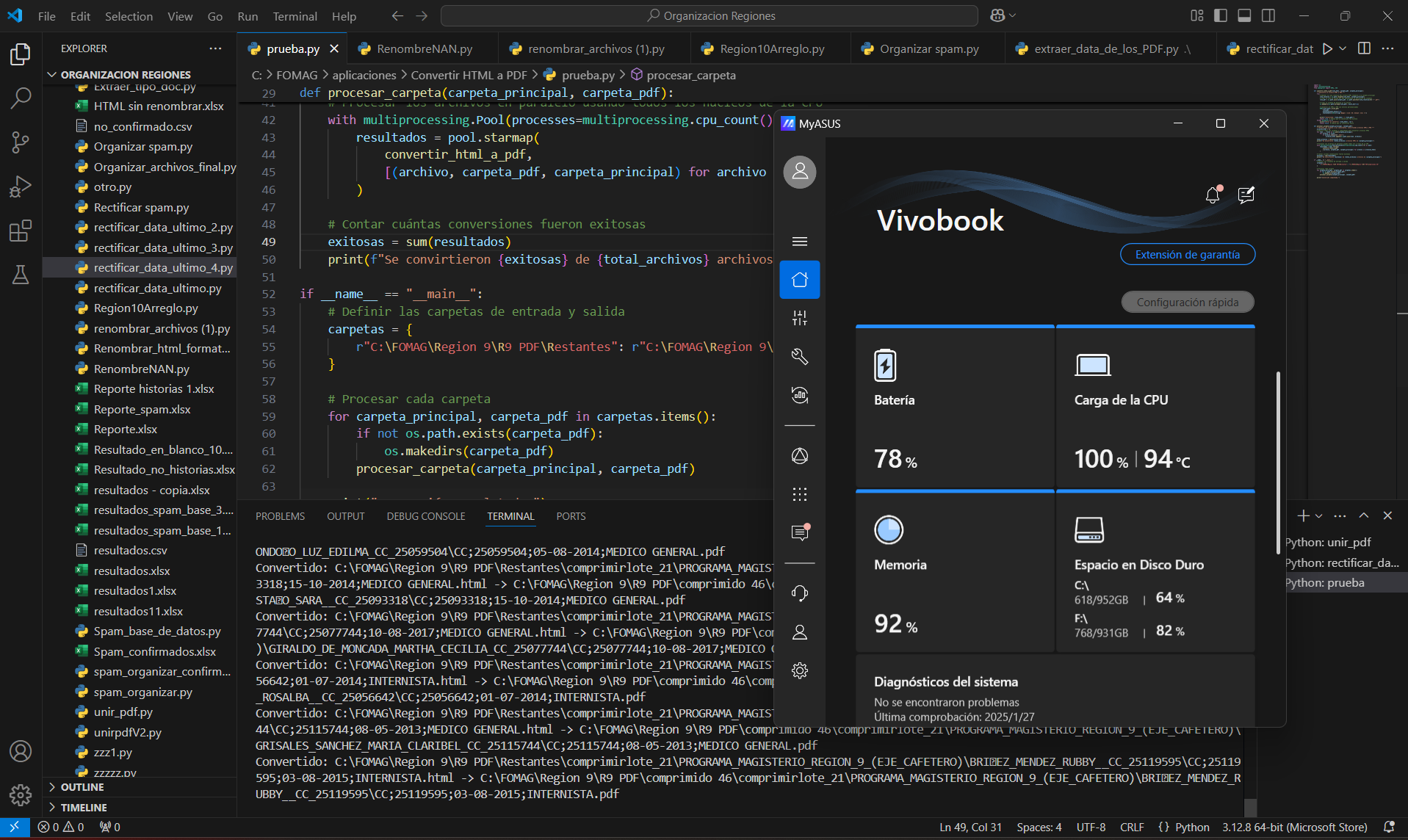The width and height of the screenshot is (1408, 840).
Task: Click Extensión de garantía button
Action: coord(1187,255)
